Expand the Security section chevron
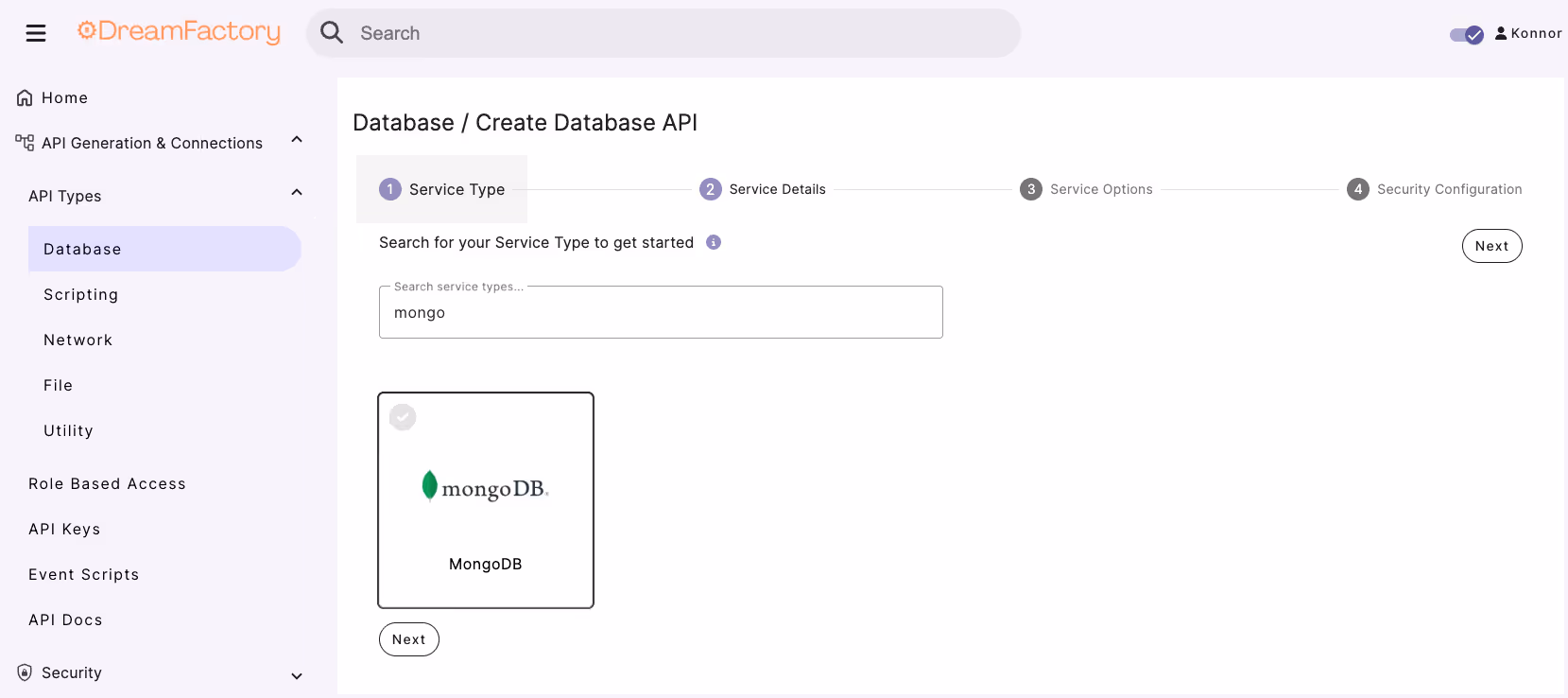 (297, 676)
